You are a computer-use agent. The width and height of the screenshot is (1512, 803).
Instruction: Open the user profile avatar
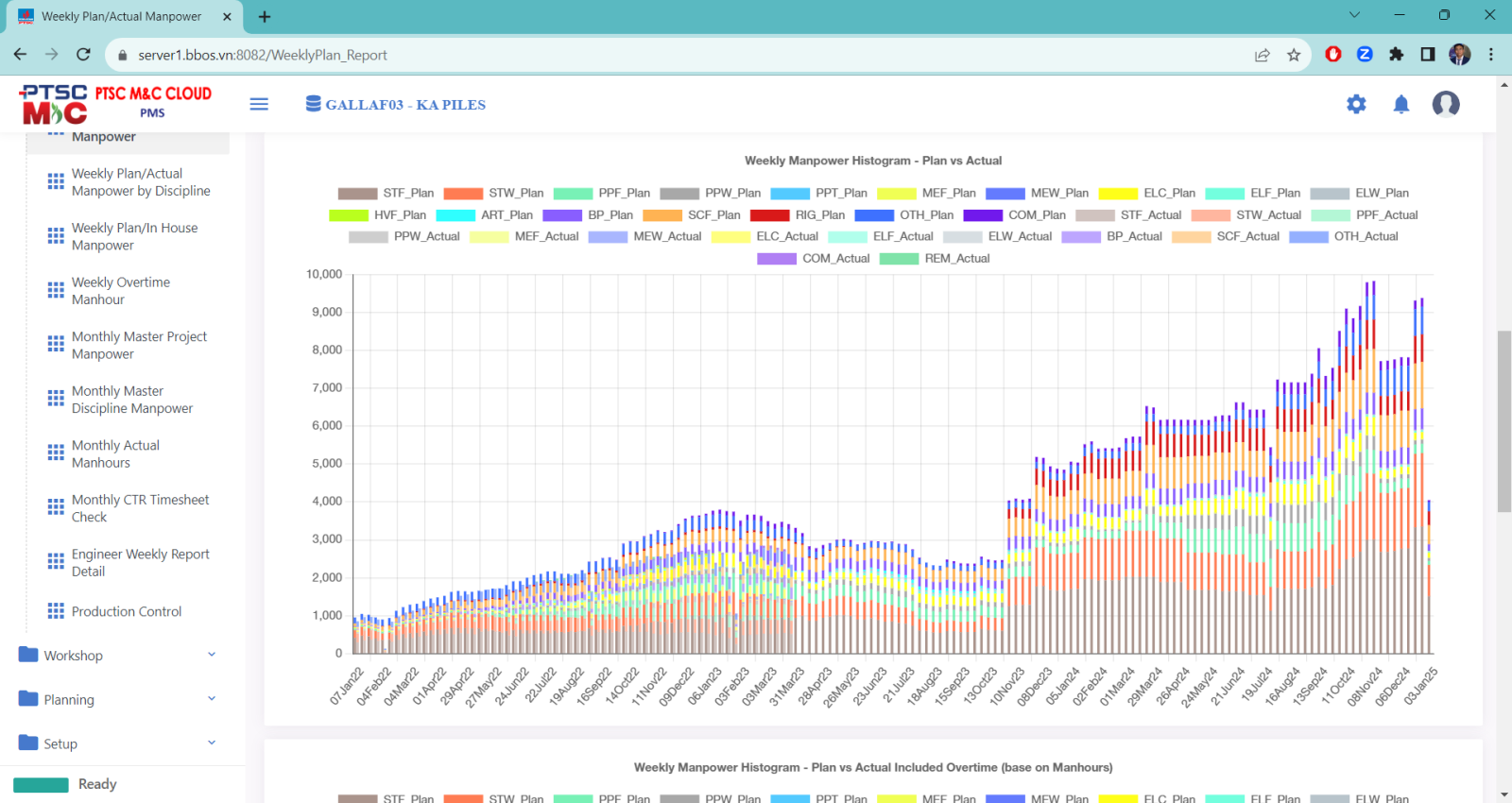tap(1445, 104)
